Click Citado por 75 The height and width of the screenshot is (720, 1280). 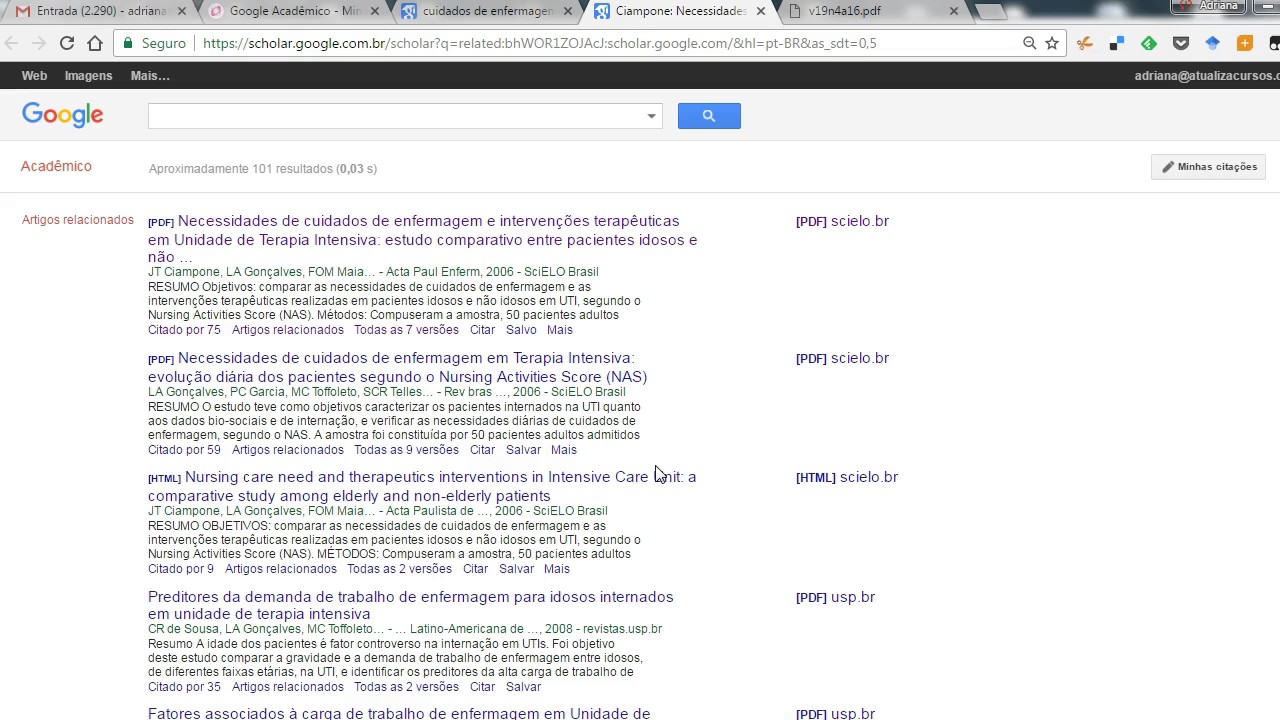coord(184,330)
